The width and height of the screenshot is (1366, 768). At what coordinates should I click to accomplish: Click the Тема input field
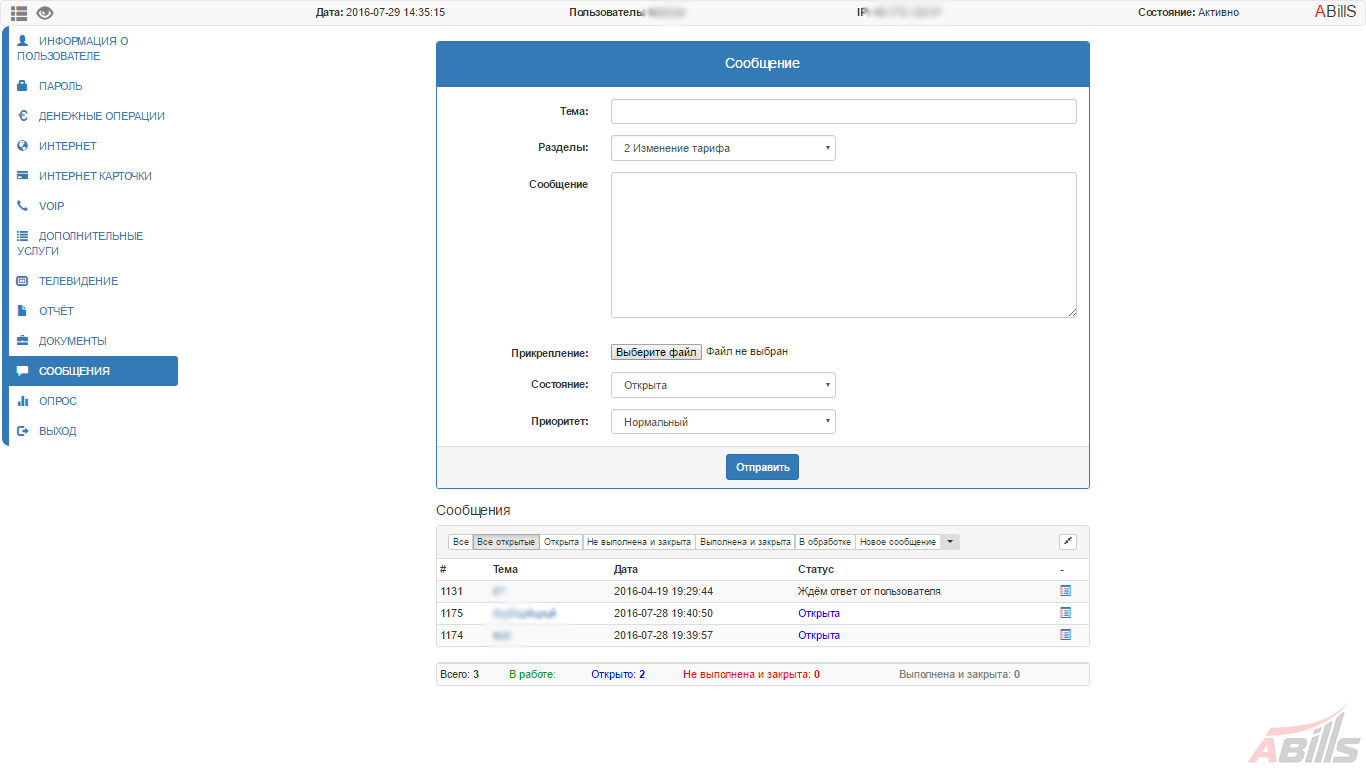click(844, 111)
